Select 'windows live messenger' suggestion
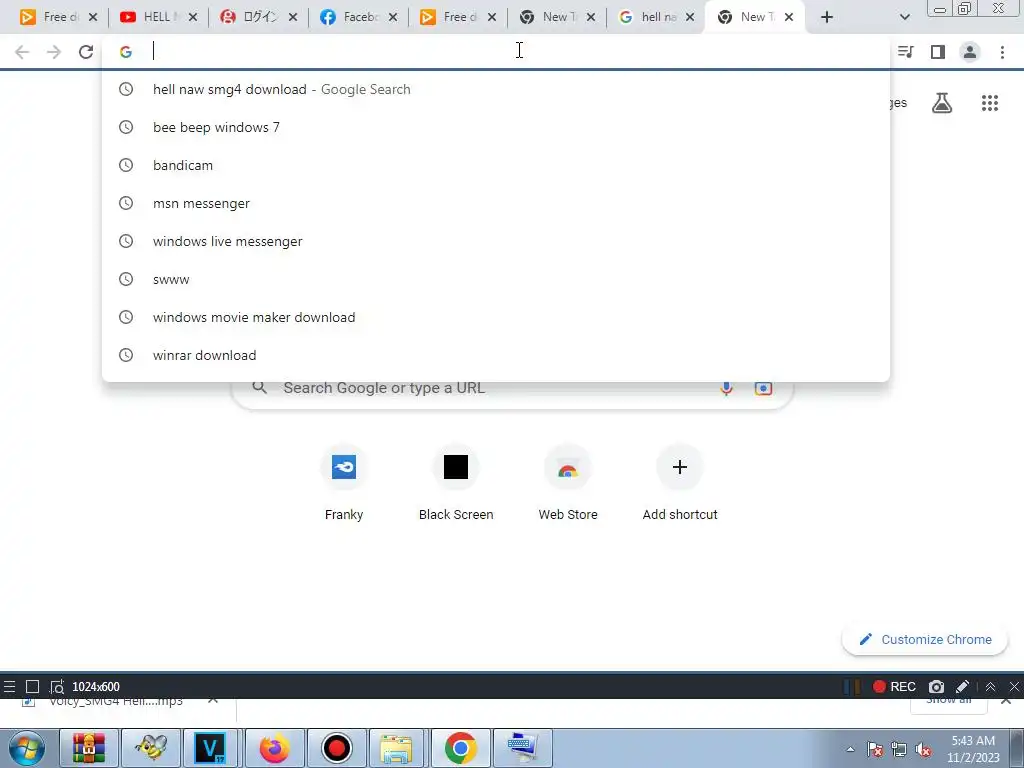Viewport: 1024px width, 768px height. click(496, 241)
